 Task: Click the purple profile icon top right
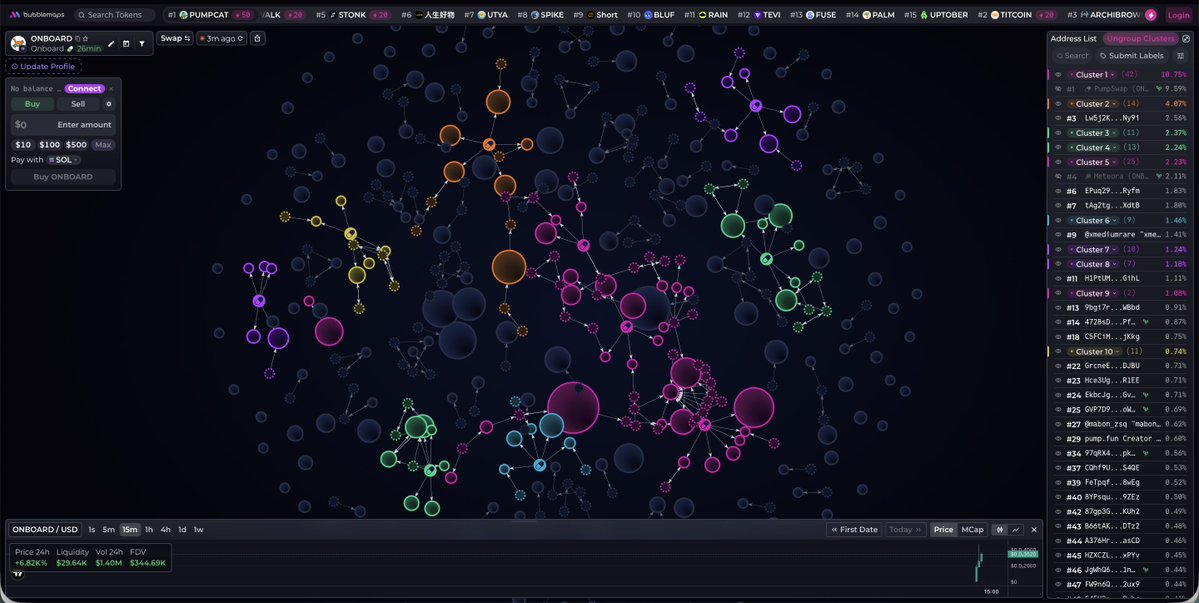tap(1151, 15)
